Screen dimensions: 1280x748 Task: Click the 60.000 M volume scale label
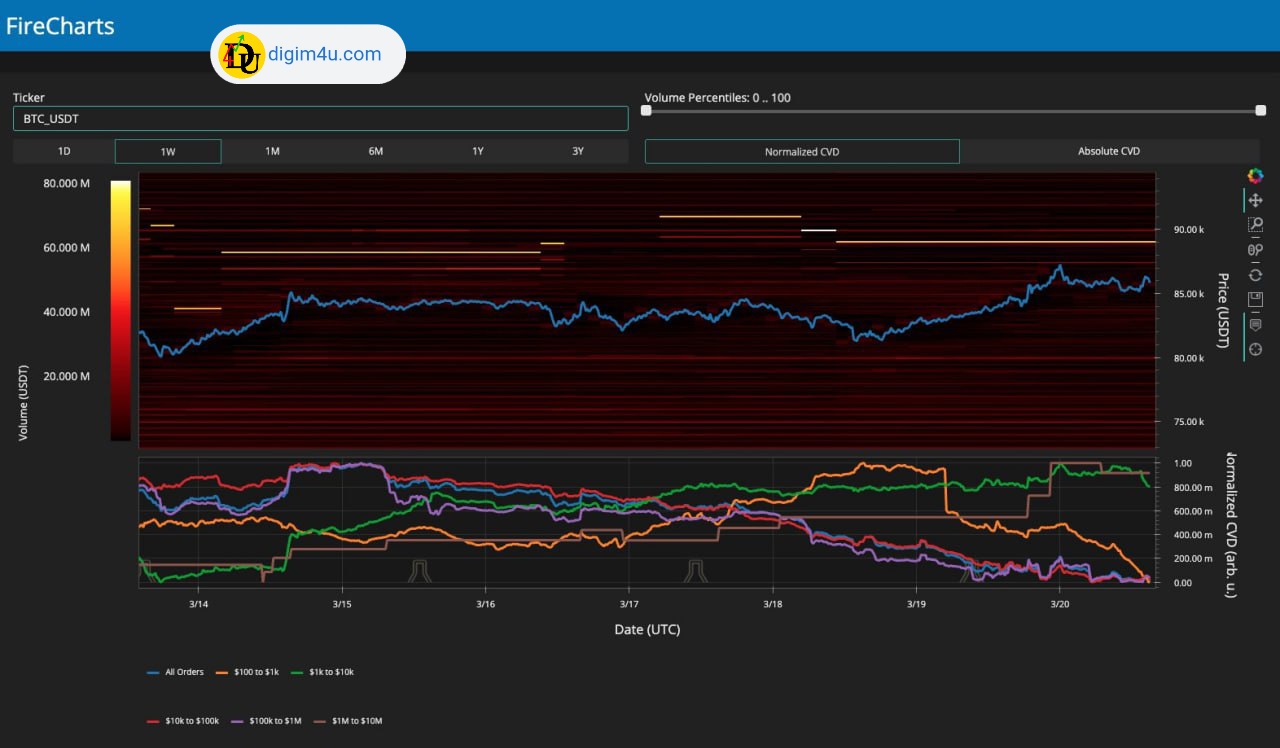click(66, 248)
